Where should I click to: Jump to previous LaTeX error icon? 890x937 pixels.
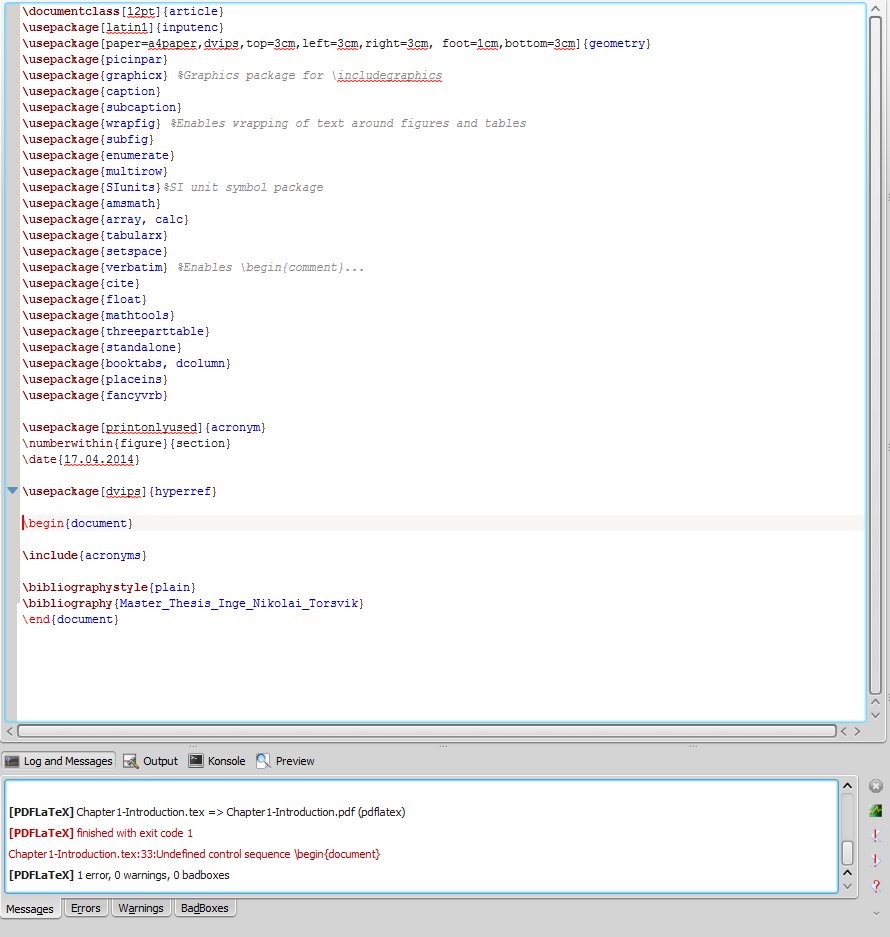point(876,835)
